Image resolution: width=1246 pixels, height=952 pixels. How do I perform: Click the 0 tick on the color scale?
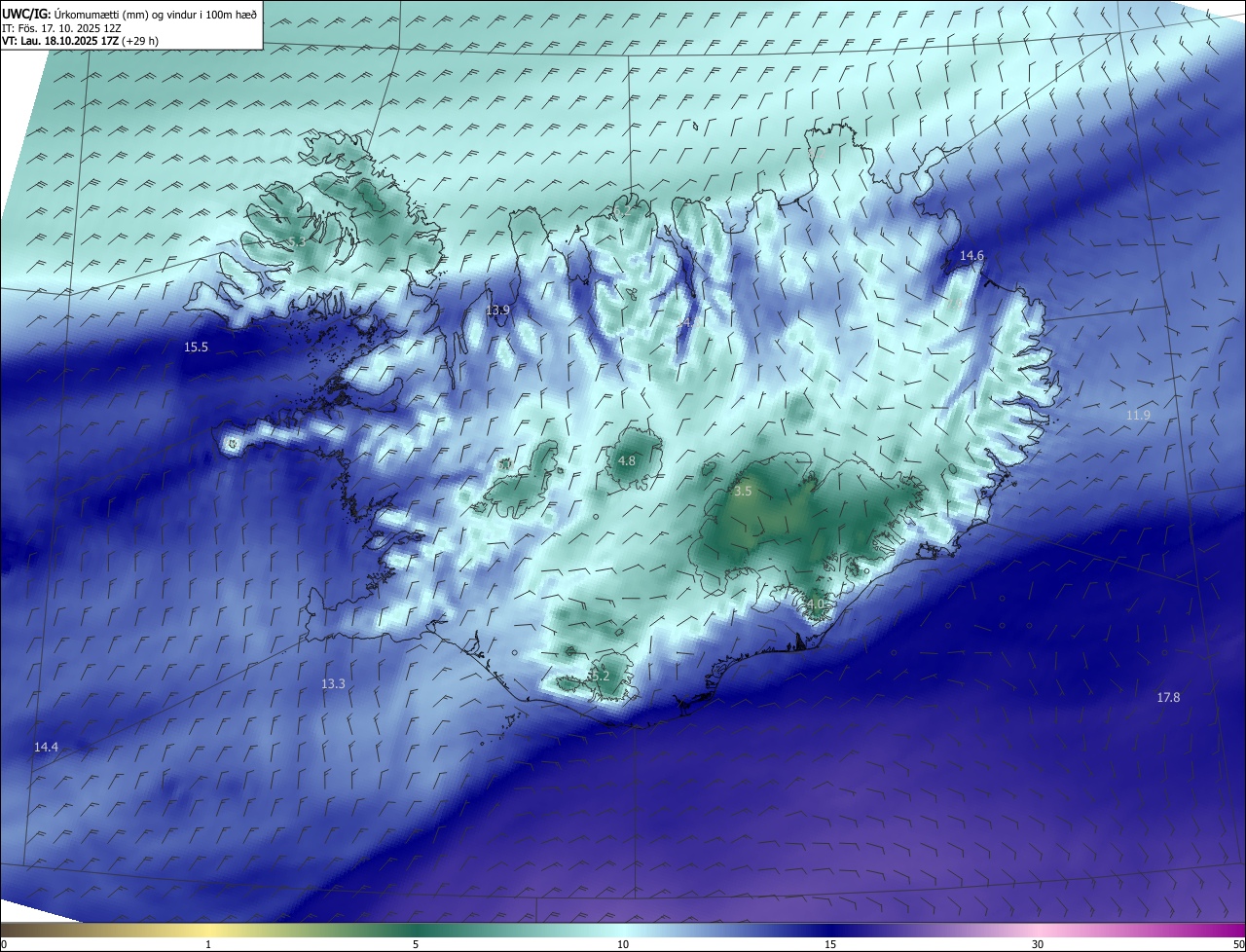[4, 945]
